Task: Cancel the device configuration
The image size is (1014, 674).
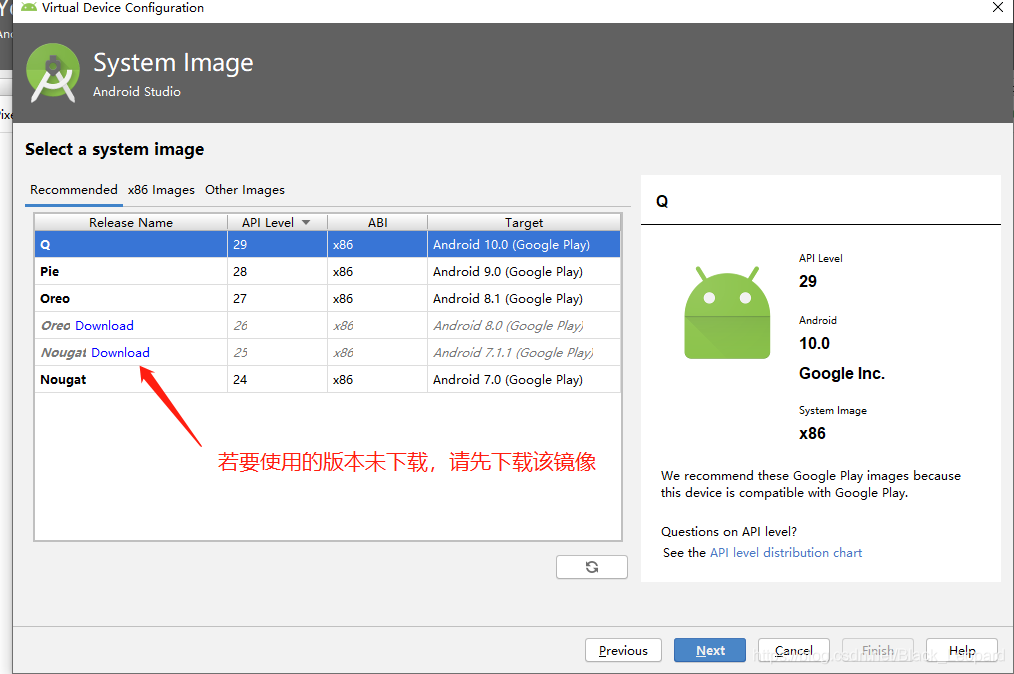Action: (x=793, y=650)
